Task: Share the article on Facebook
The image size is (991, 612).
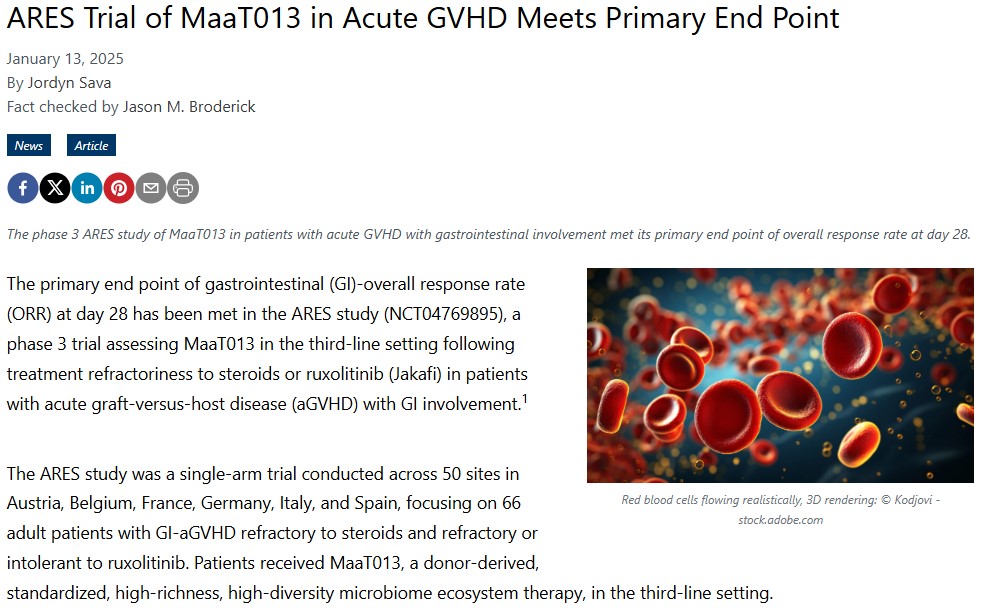Action: 23,188
